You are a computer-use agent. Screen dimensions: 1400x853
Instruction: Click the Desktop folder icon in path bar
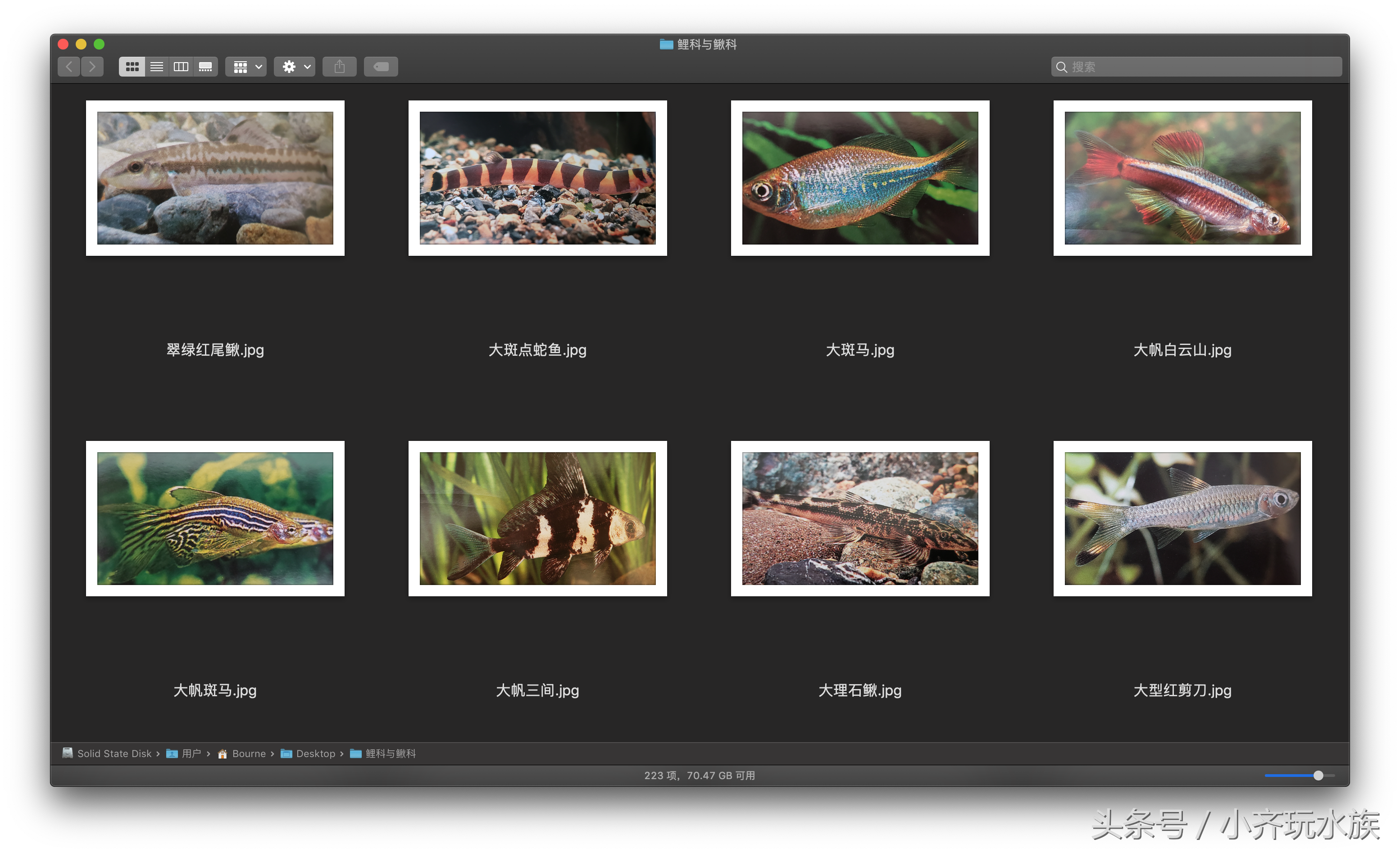[x=286, y=753]
